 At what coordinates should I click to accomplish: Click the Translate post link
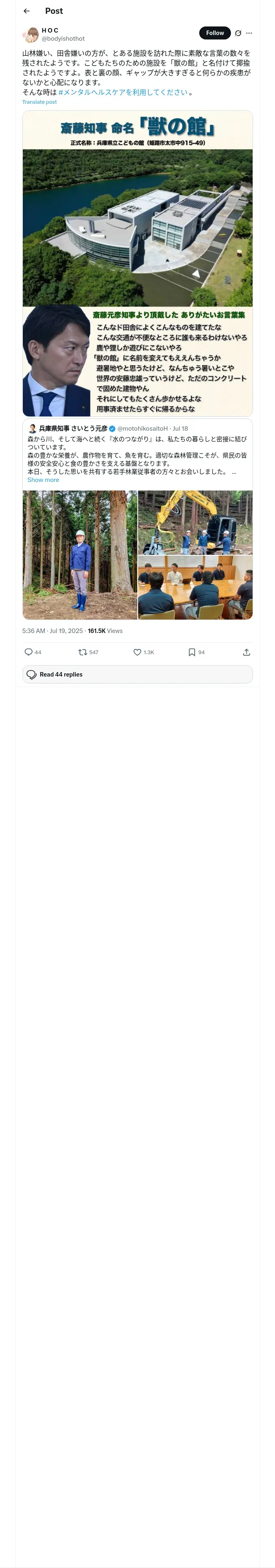[x=40, y=102]
